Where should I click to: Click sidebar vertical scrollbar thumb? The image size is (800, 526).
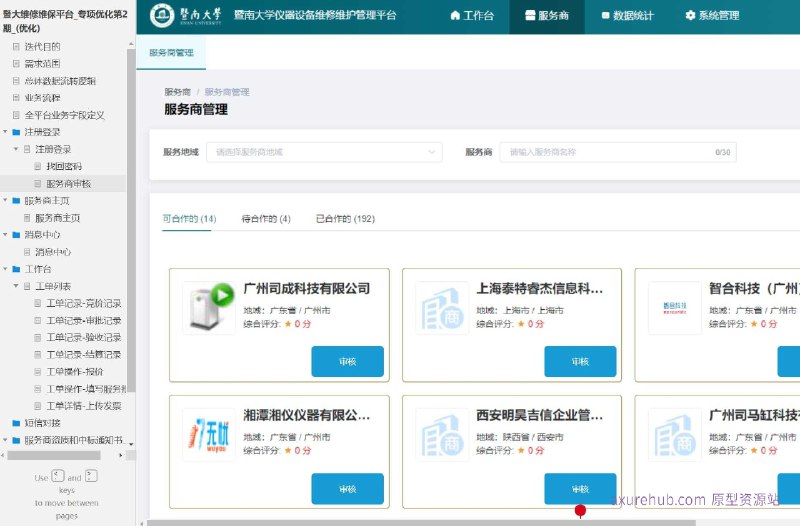click(x=131, y=220)
